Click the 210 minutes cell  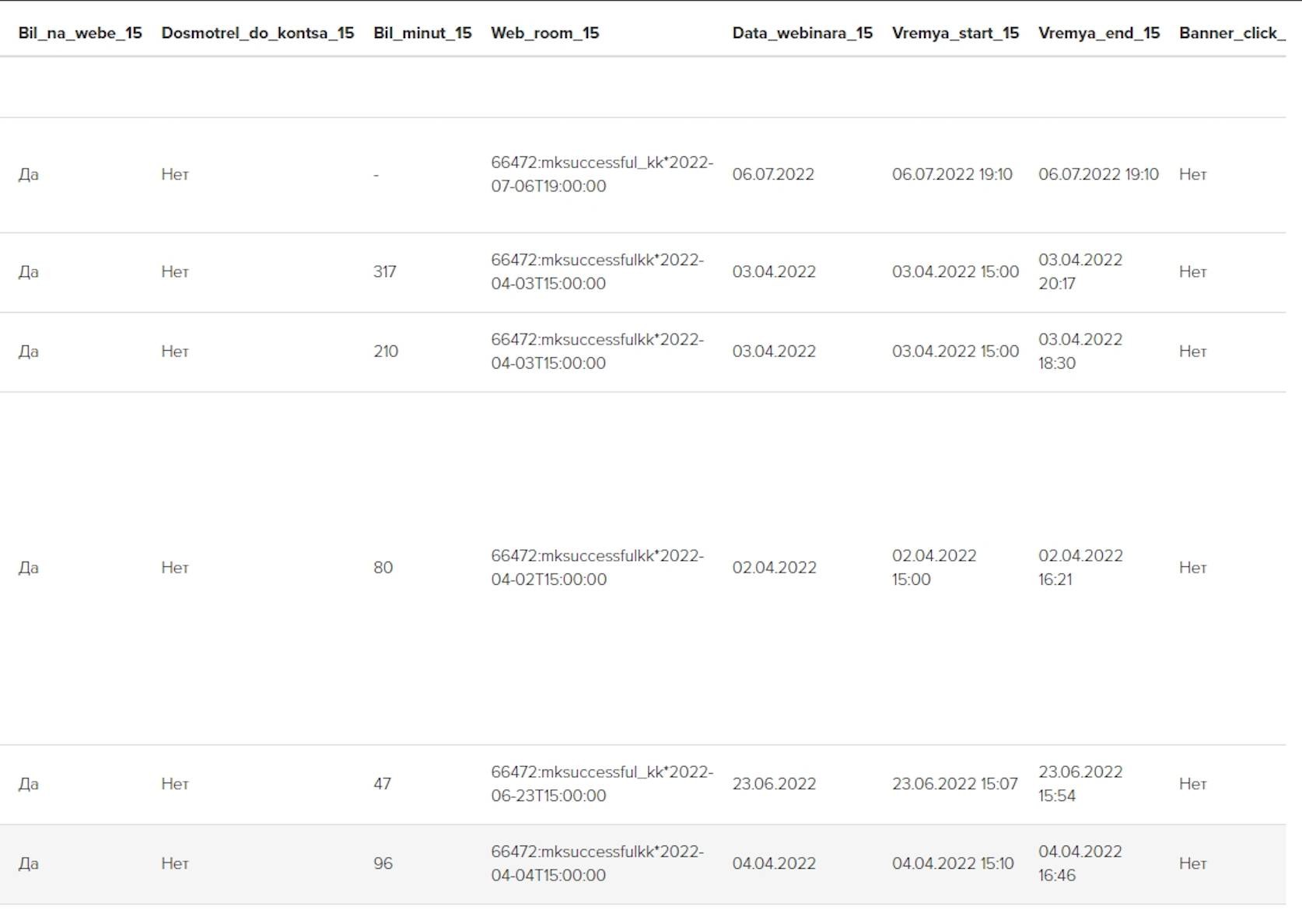tap(386, 351)
